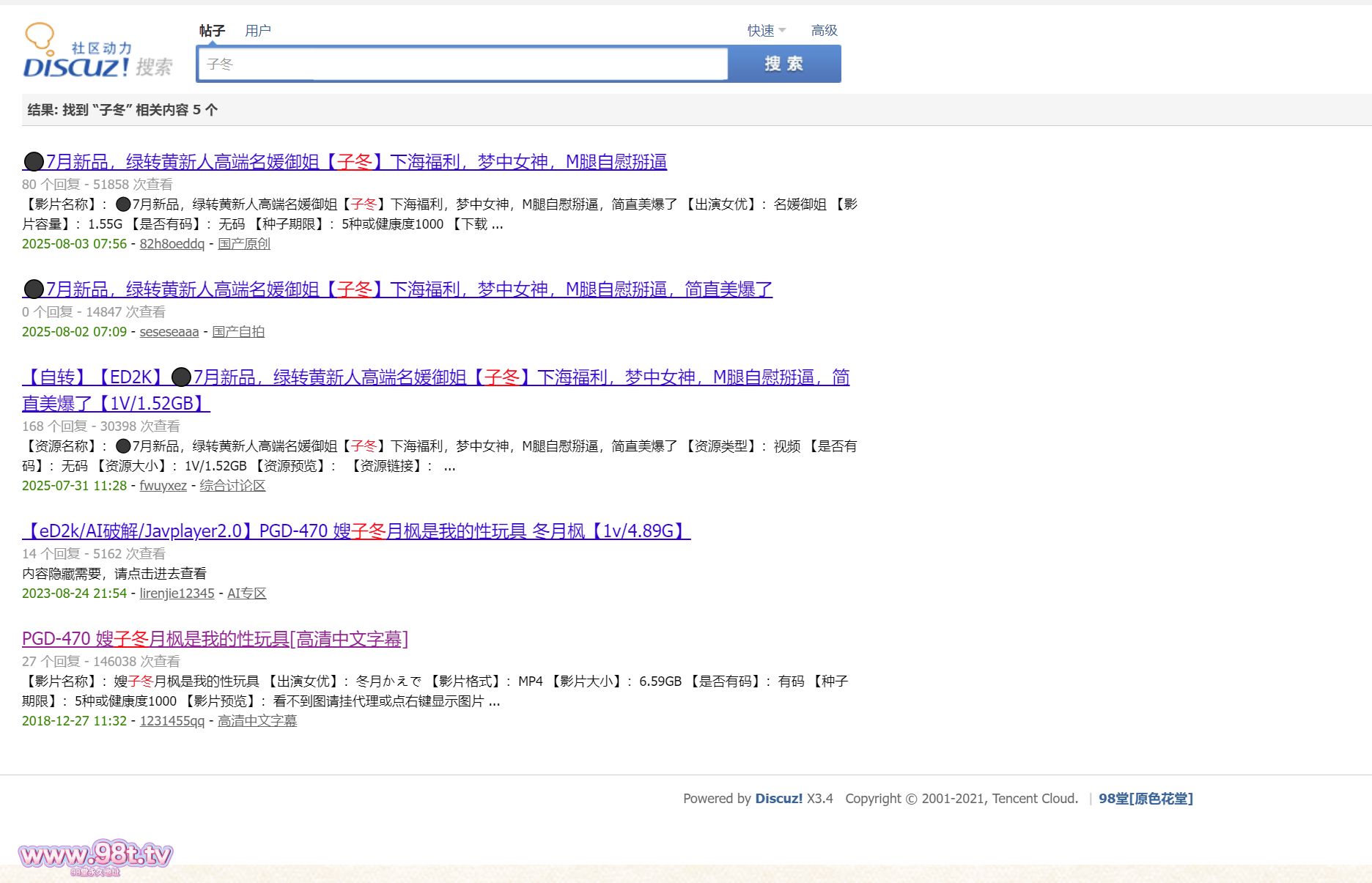Open the 高级 advanced search link
Viewport: 1372px width, 883px height.
pos(824,31)
